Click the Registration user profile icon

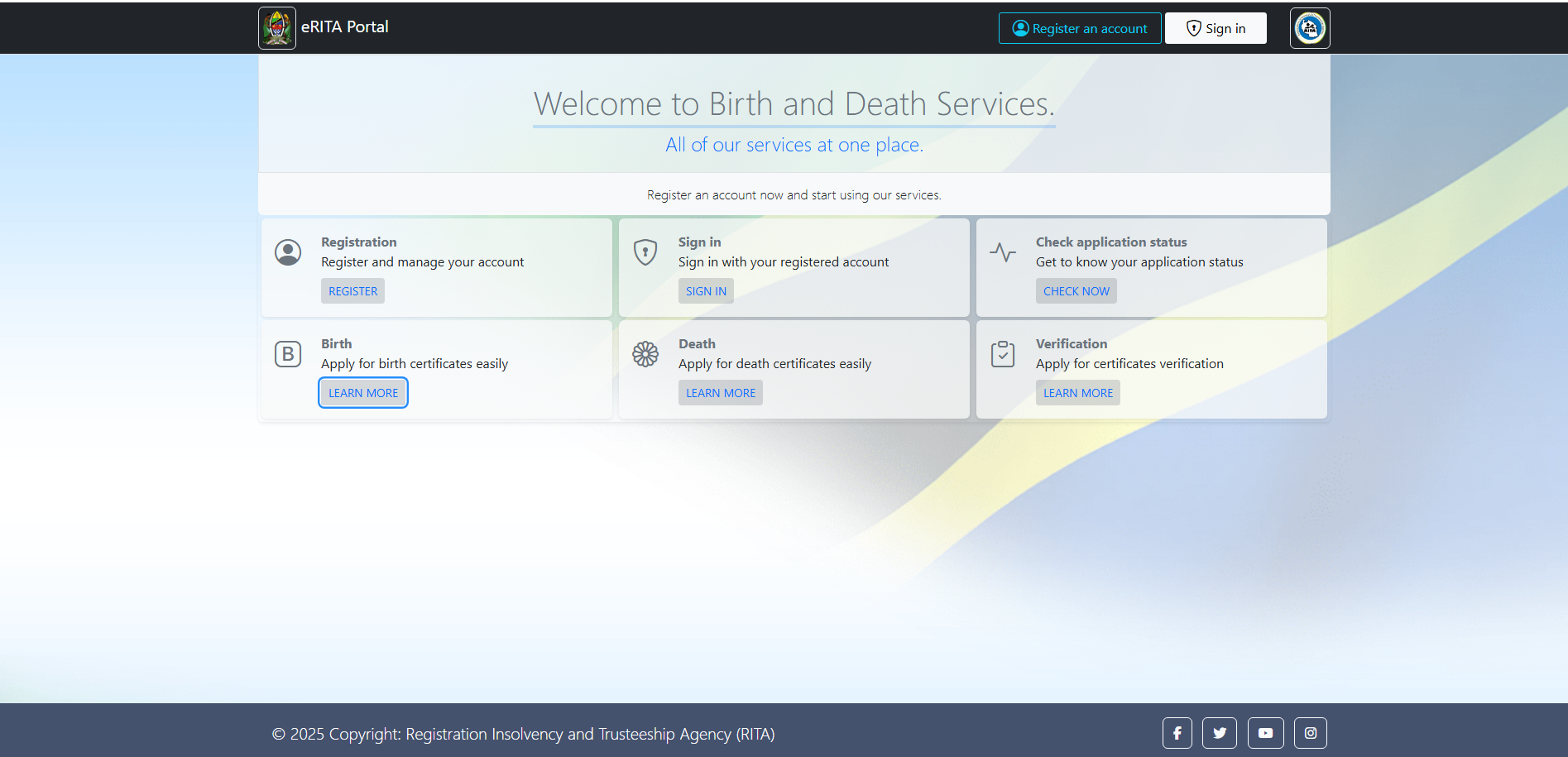[x=288, y=252]
